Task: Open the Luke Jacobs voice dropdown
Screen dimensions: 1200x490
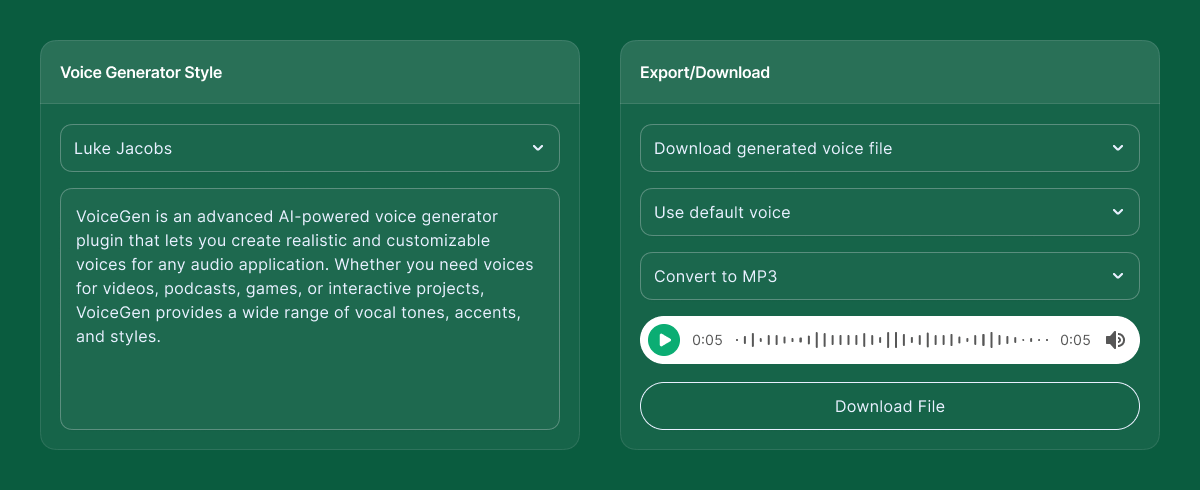Action: [x=300, y=148]
